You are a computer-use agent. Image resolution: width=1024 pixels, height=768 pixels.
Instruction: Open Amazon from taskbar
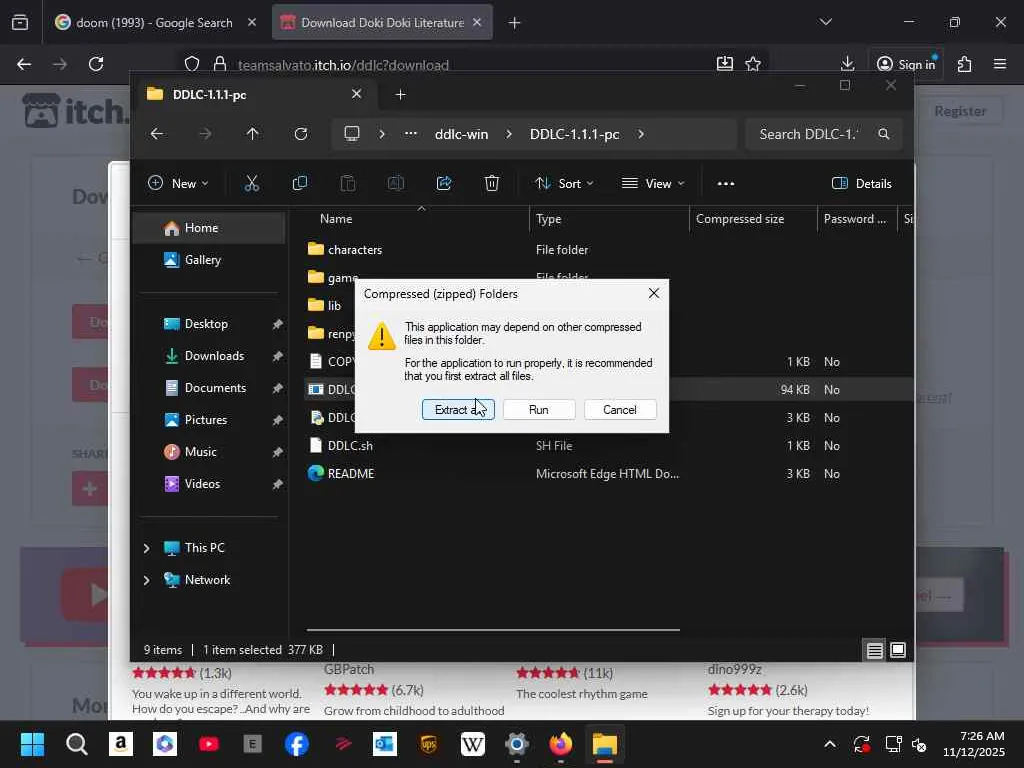[121, 744]
